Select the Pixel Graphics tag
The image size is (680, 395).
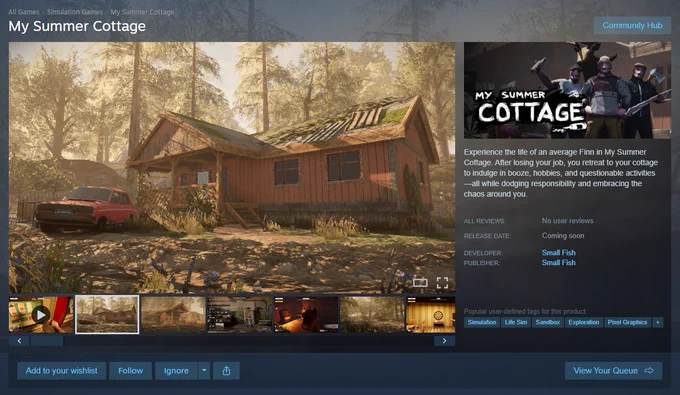tap(627, 322)
